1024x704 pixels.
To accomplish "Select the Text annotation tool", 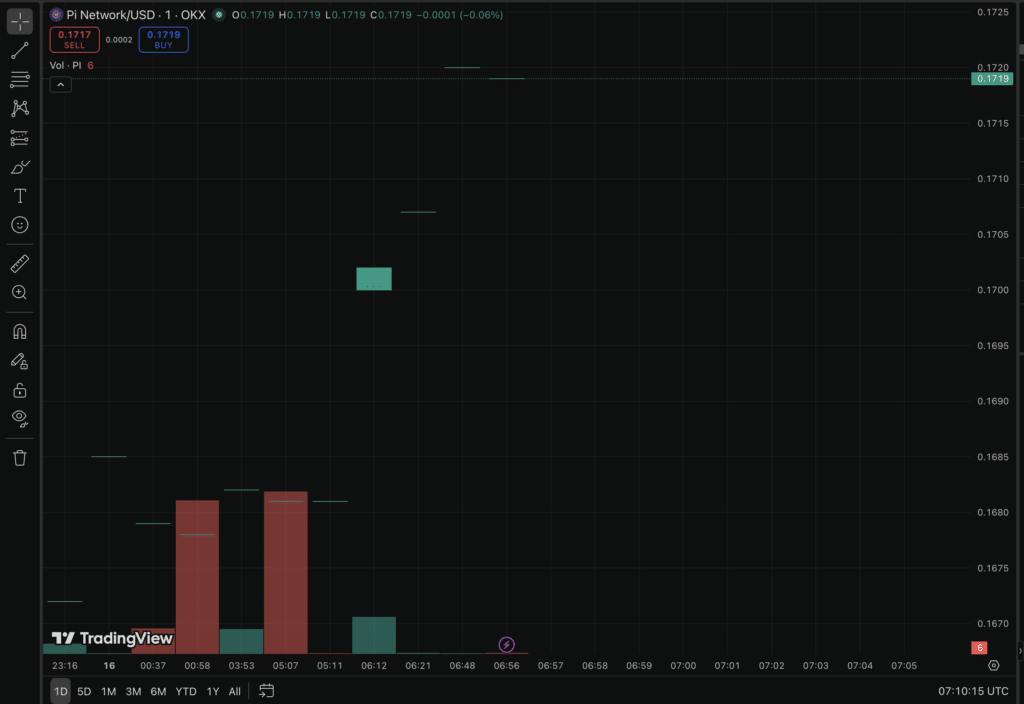I will 20,196.
